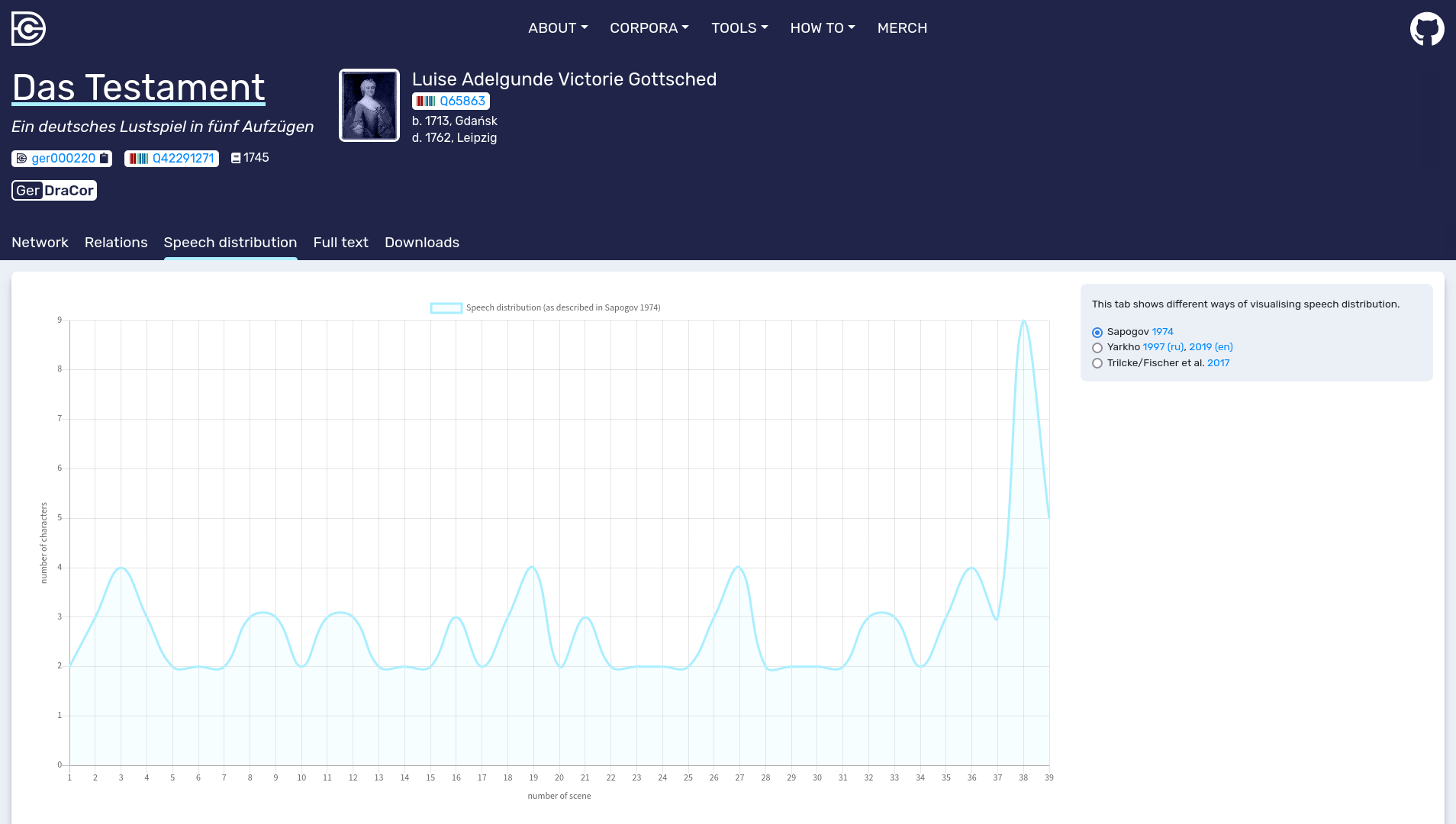
Task: Click the Wikidata barcode icon beside Q42291271
Action: [139, 158]
